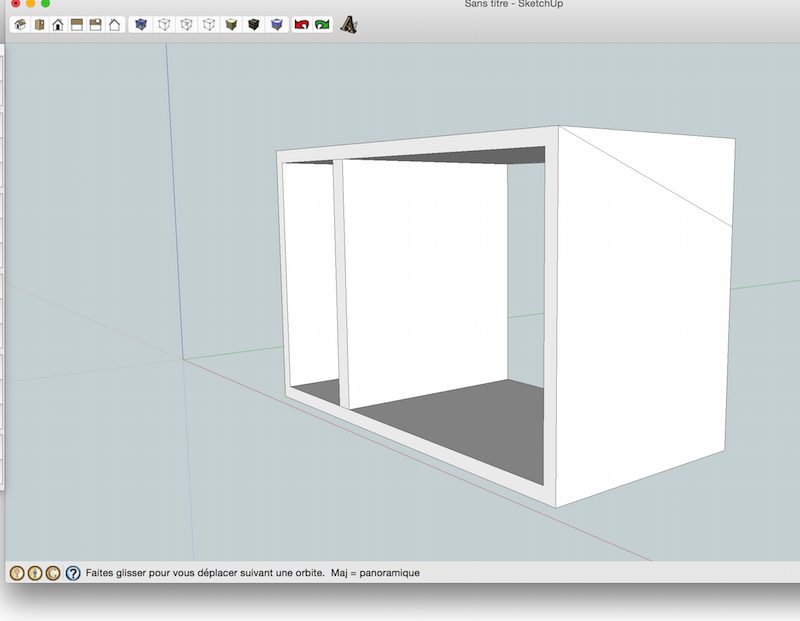Toggle the X-ray face style
Viewport: 800px width, 621px height.
point(141,24)
